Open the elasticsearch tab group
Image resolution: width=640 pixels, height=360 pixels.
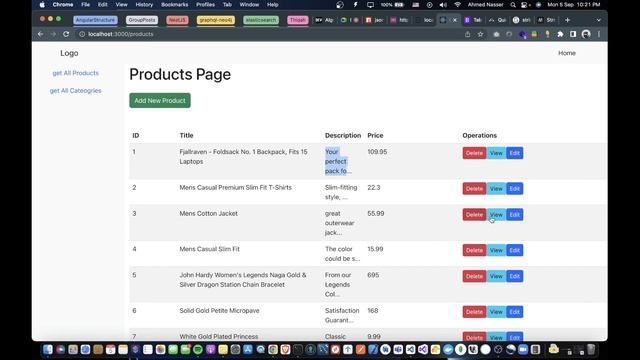click(261, 20)
